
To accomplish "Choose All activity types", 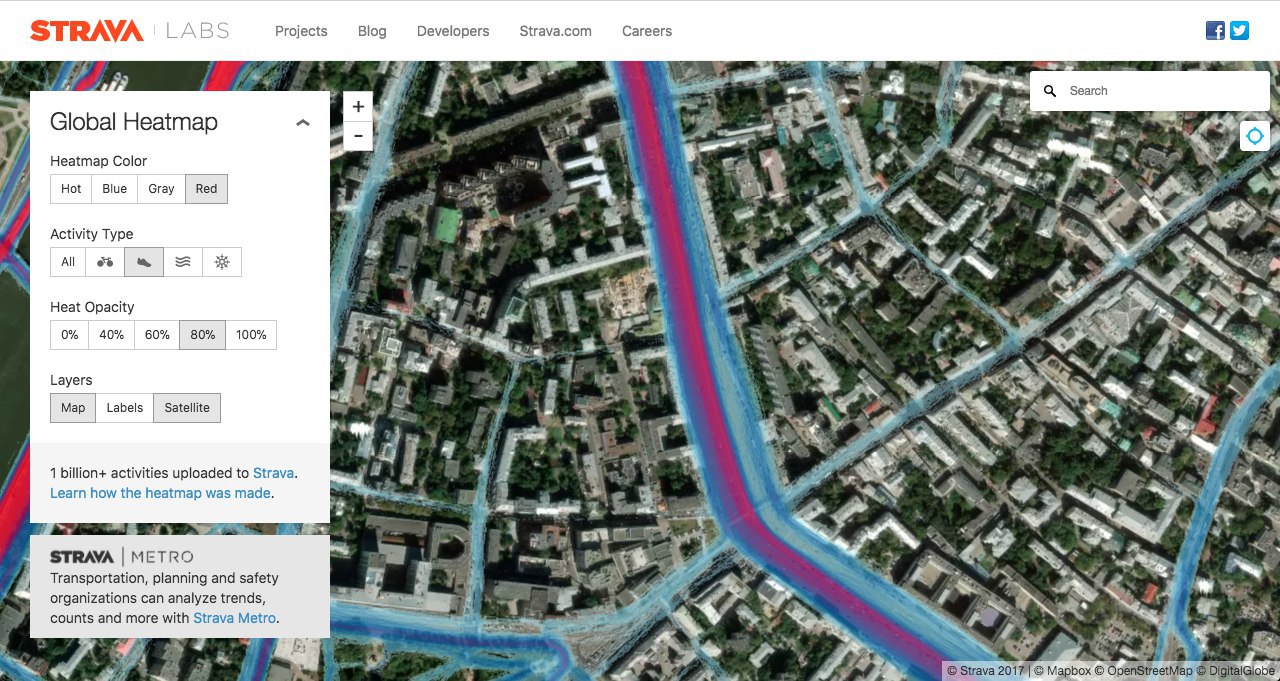I will pos(68,262).
